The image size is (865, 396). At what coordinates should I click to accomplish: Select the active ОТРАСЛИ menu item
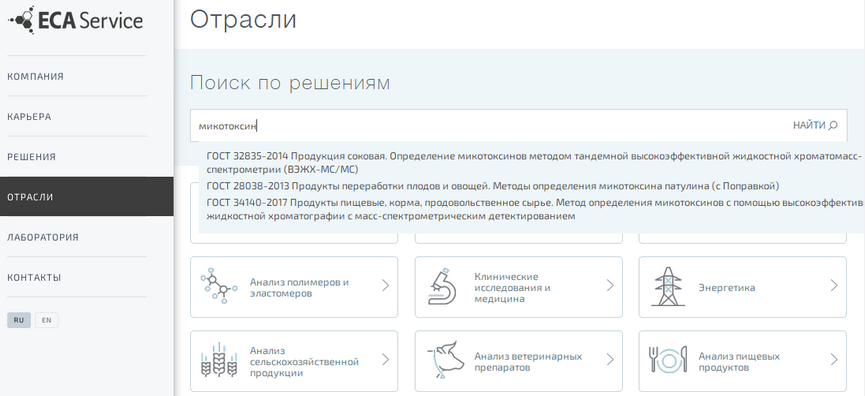tap(87, 197)
